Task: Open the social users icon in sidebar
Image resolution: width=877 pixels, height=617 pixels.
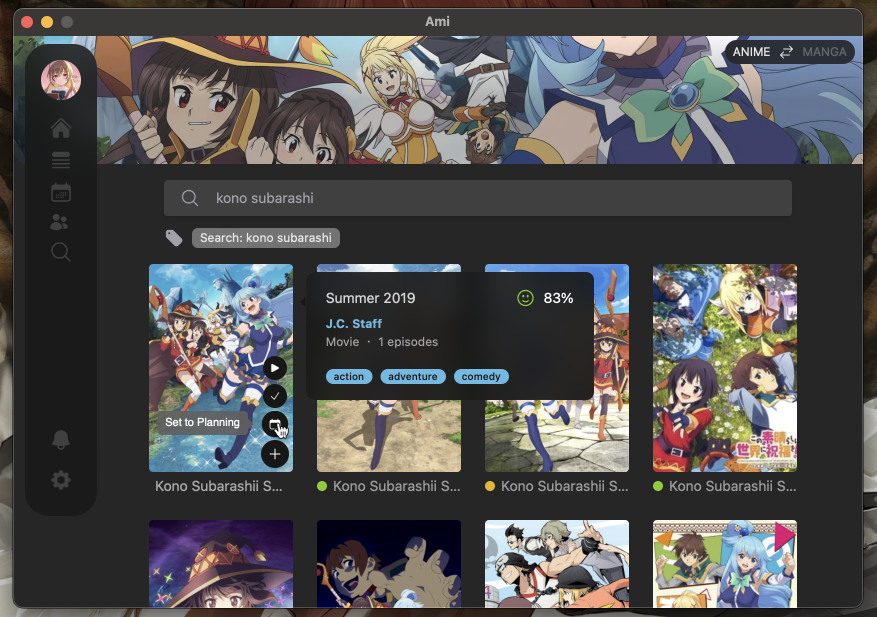Action: [59, 222]
